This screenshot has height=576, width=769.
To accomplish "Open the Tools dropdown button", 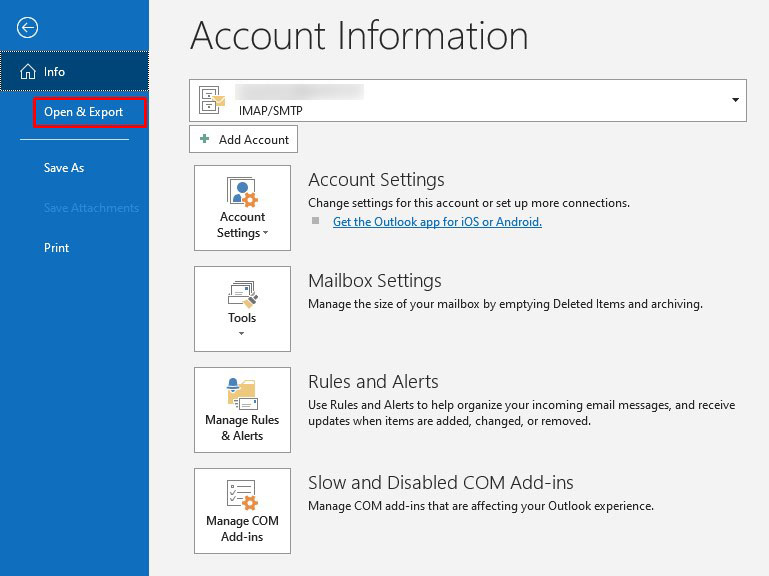I will [x=242, y=309].
